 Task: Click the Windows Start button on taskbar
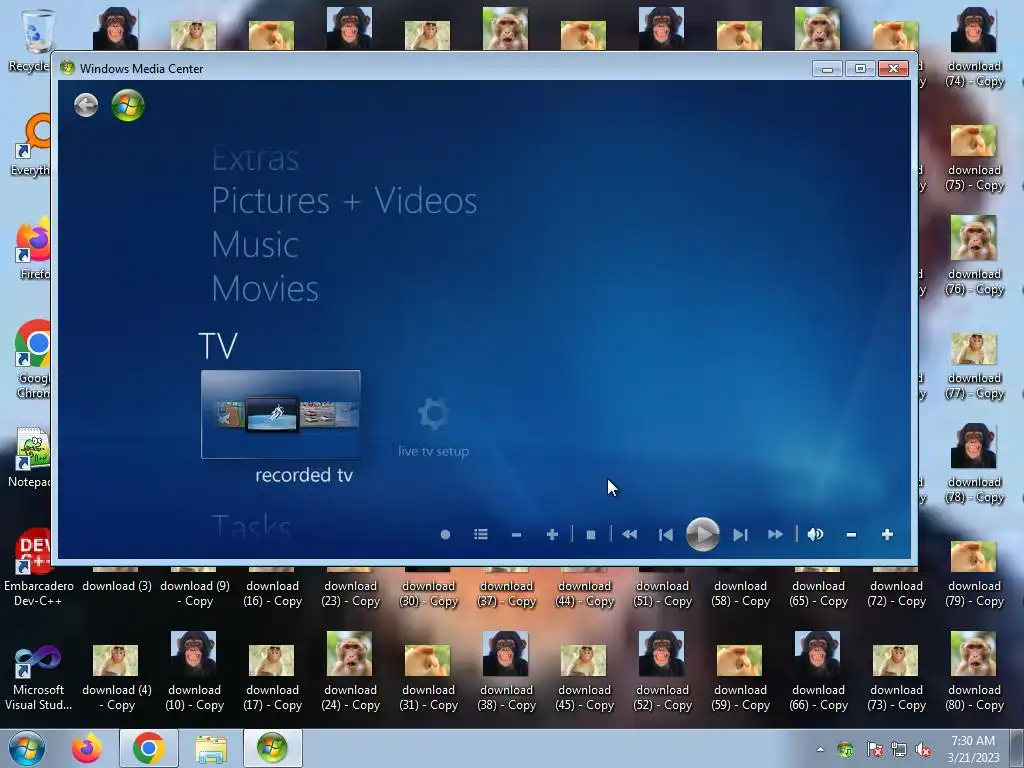point(27,748)
